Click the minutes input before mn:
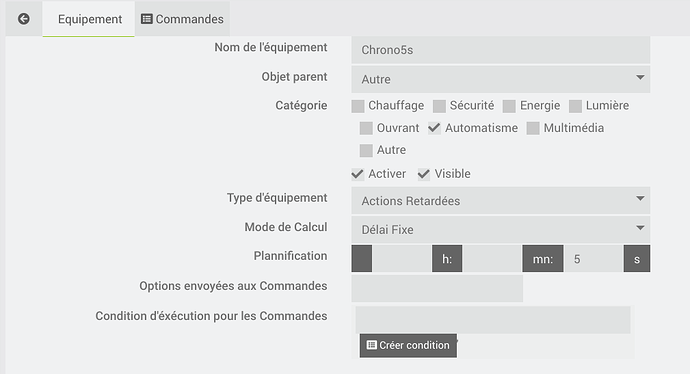690x374 pixels. pyautogui.click(x=492, y=259)
